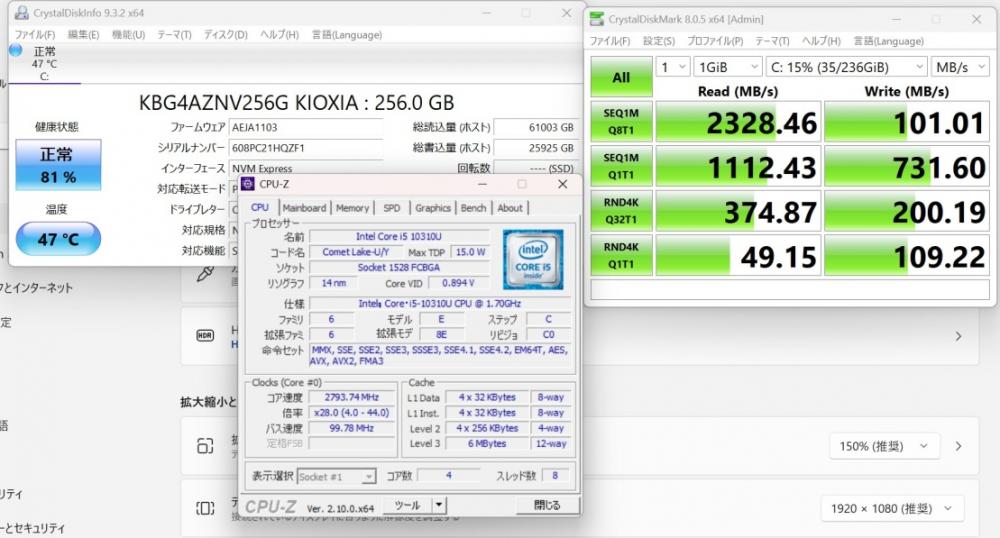1000x538 pixels.
Task: Click the Intel Core i5 10310U name field
Action: tap(399, 236)
